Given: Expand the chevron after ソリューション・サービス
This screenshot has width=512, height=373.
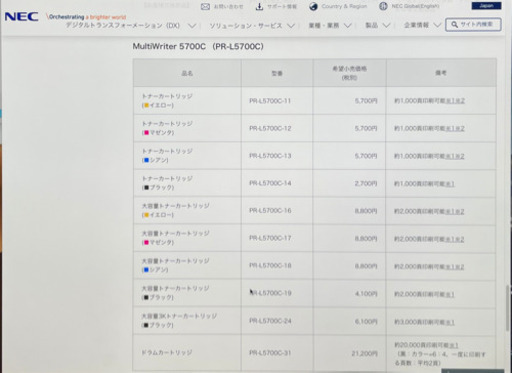Looking at the screenshot, I should tap(291, 26).
